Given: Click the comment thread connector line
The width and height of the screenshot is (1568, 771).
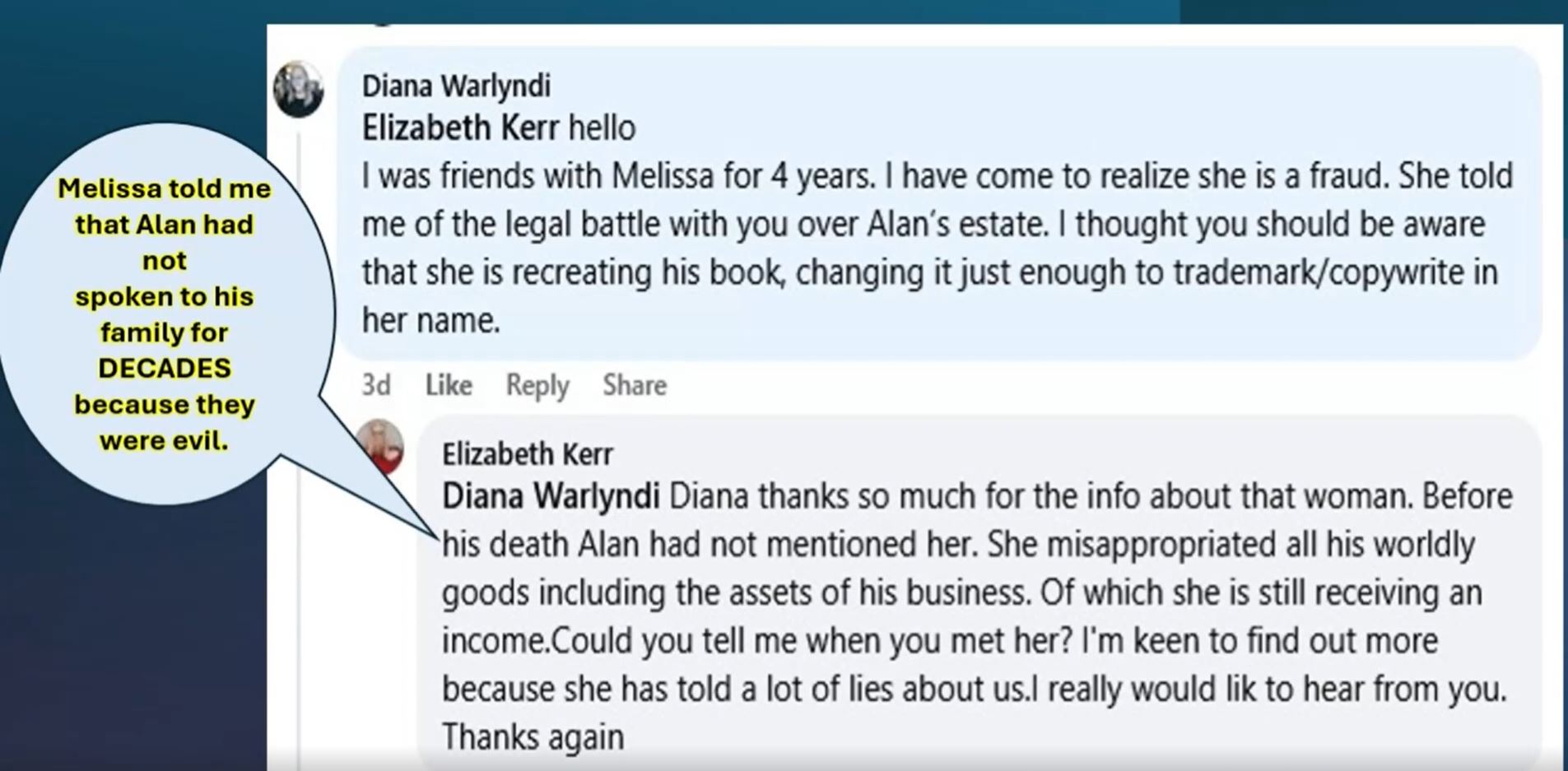Looking at the screenshot, I should (x=298, y=444).
